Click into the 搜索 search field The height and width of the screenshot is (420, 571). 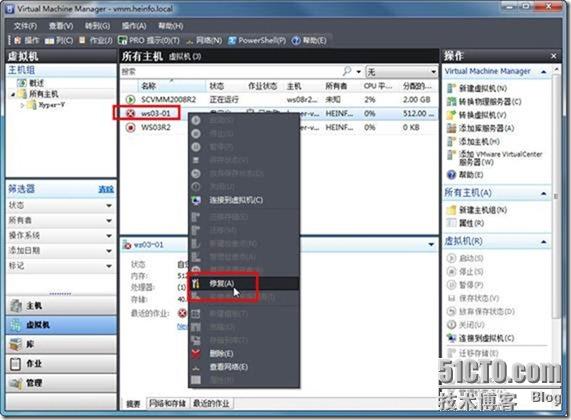(231, 71)
